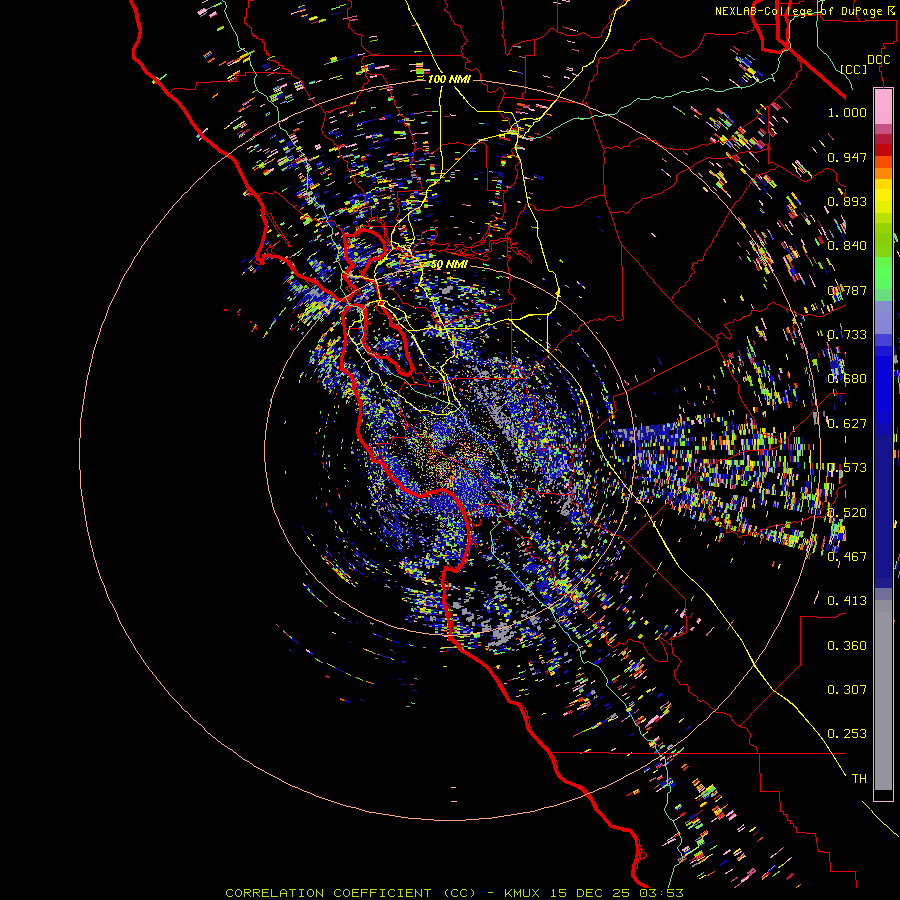The image size is (900, 900).
Task: Click the 0.733 scale value
Action: 847,335
